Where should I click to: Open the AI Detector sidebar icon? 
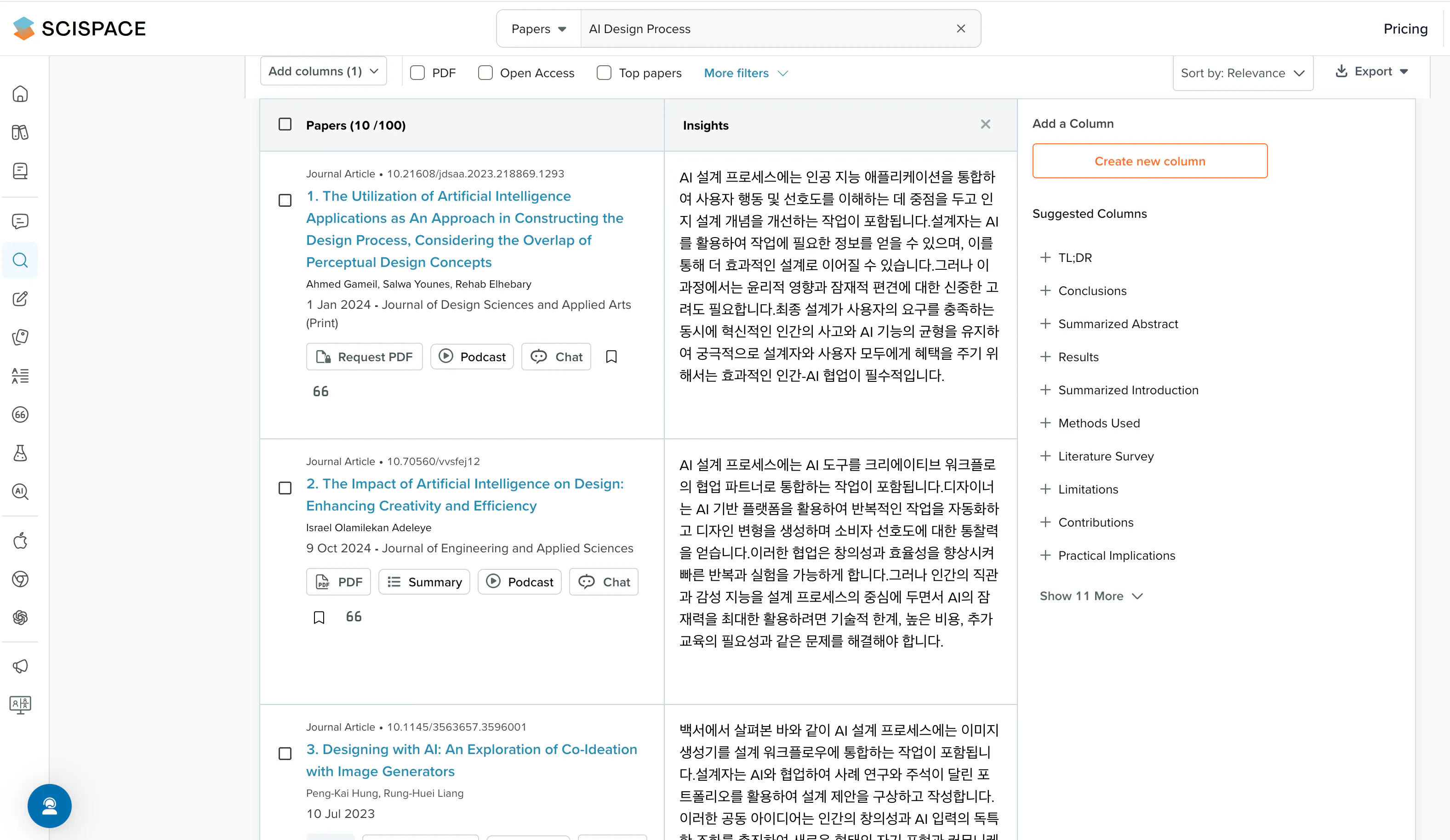tap(20, 492)
